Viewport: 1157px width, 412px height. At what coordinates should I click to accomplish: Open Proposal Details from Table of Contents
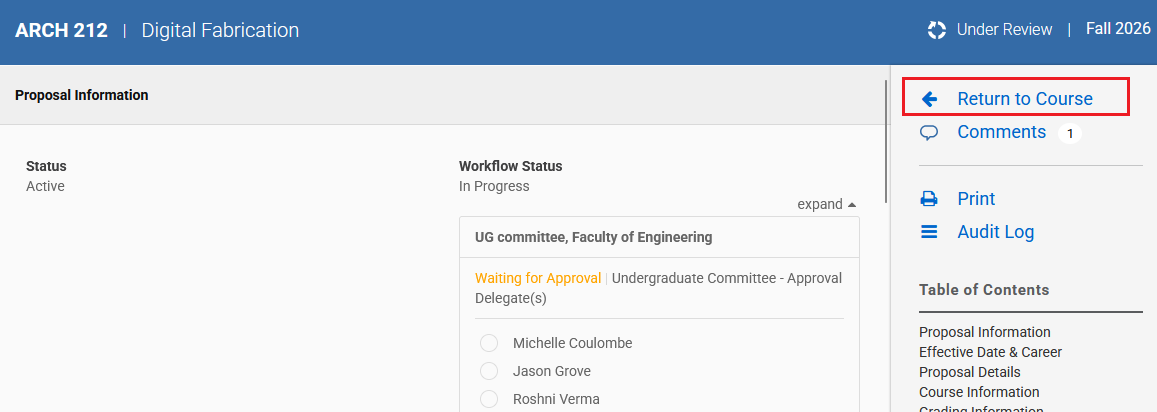[x=969, y=372]
